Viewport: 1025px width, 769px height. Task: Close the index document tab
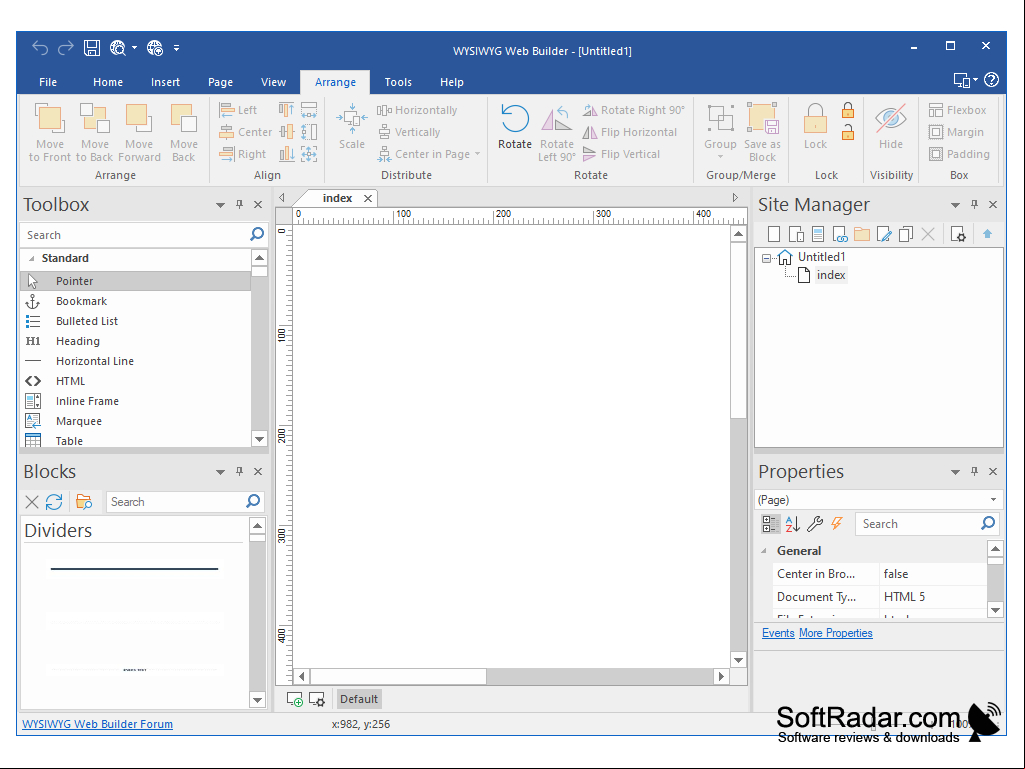368,198
